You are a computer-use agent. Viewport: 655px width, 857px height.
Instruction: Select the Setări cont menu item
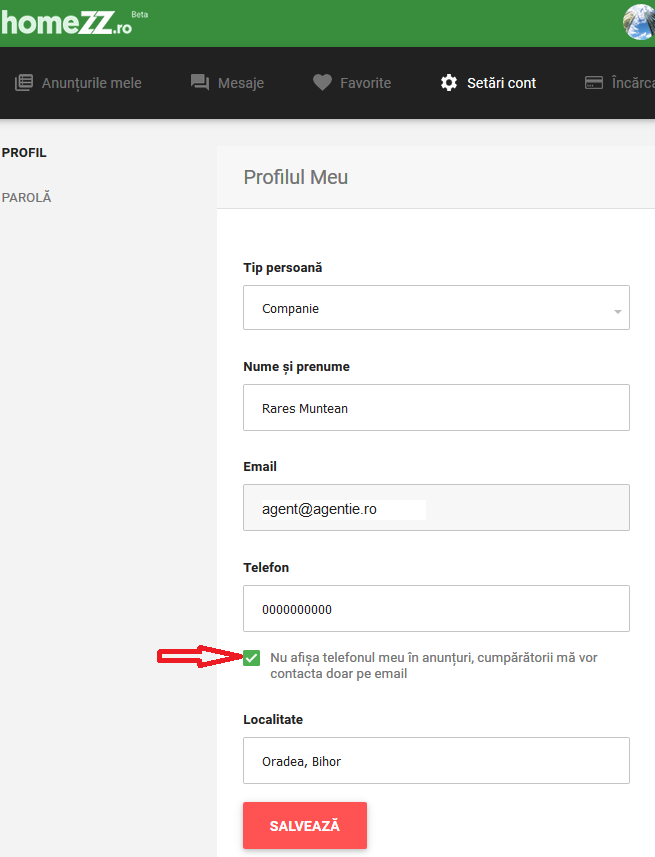(x=488, y=83)
